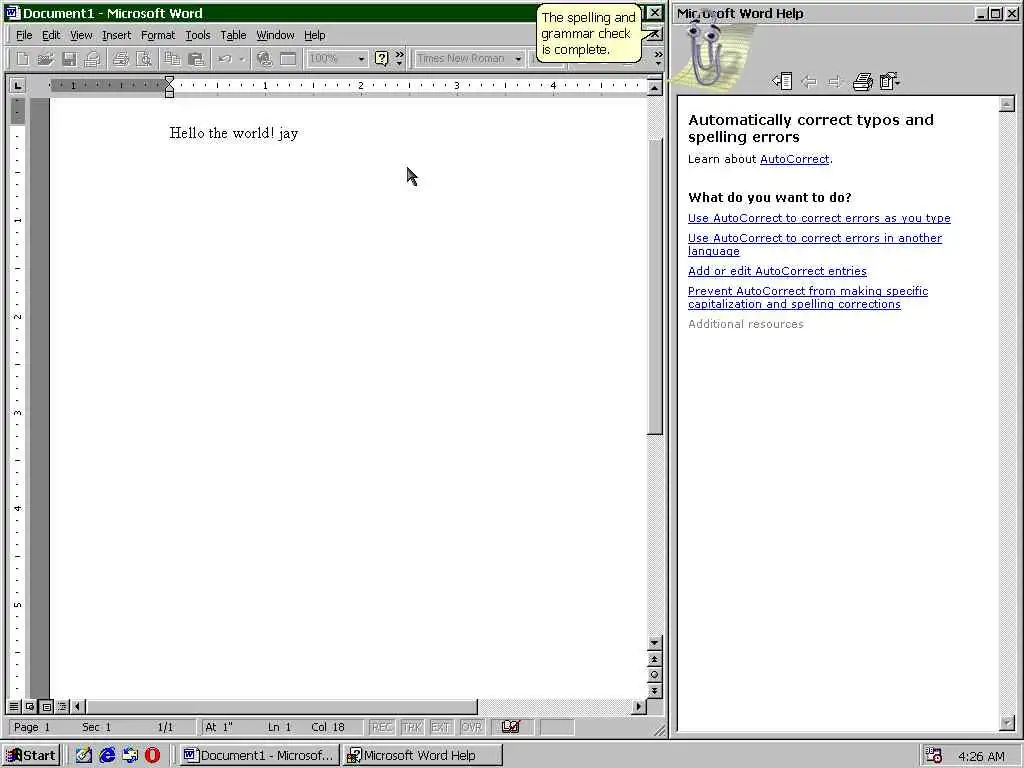
Task: Click the Undo icon
Action: 225,59
